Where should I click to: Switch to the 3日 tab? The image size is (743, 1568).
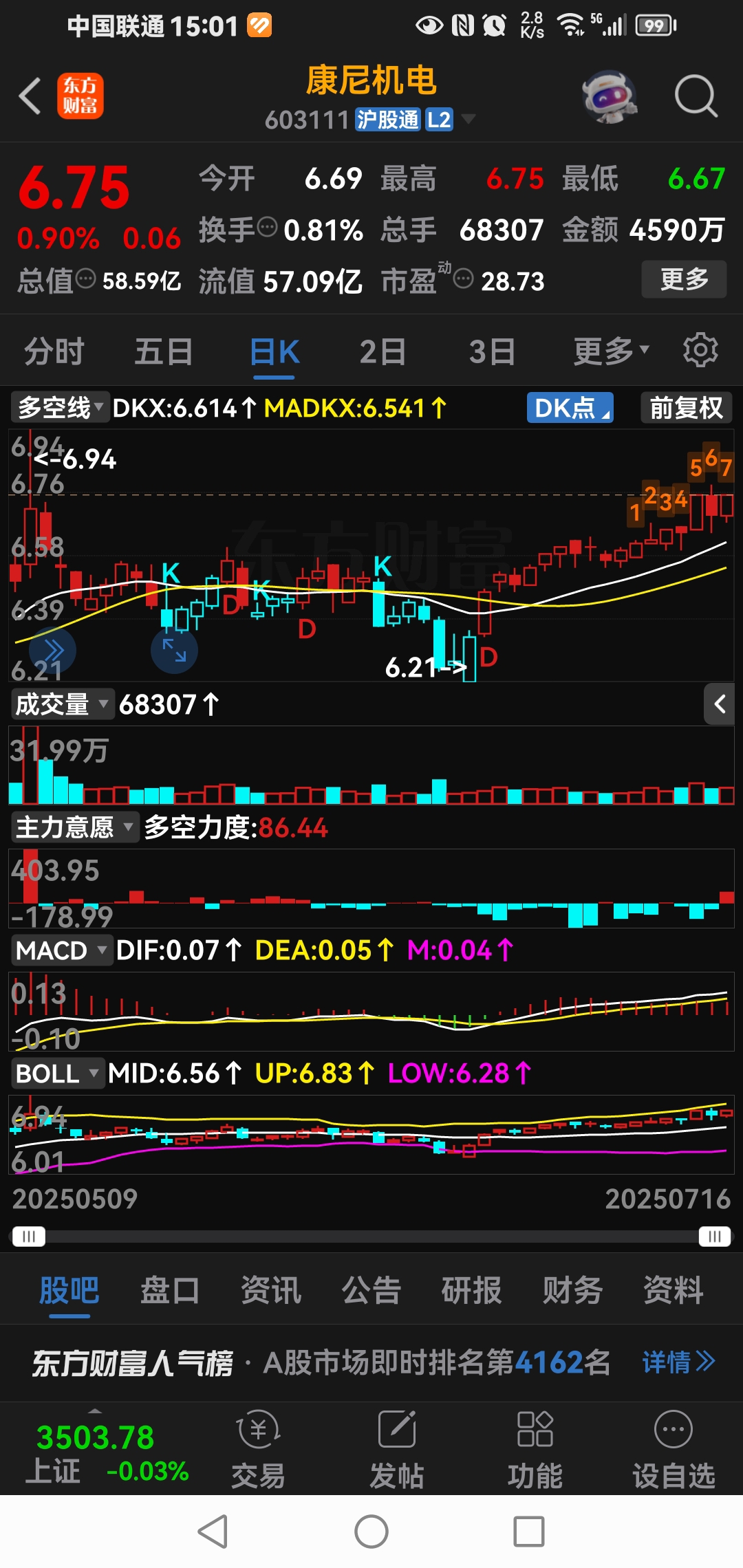pos(493,351)
